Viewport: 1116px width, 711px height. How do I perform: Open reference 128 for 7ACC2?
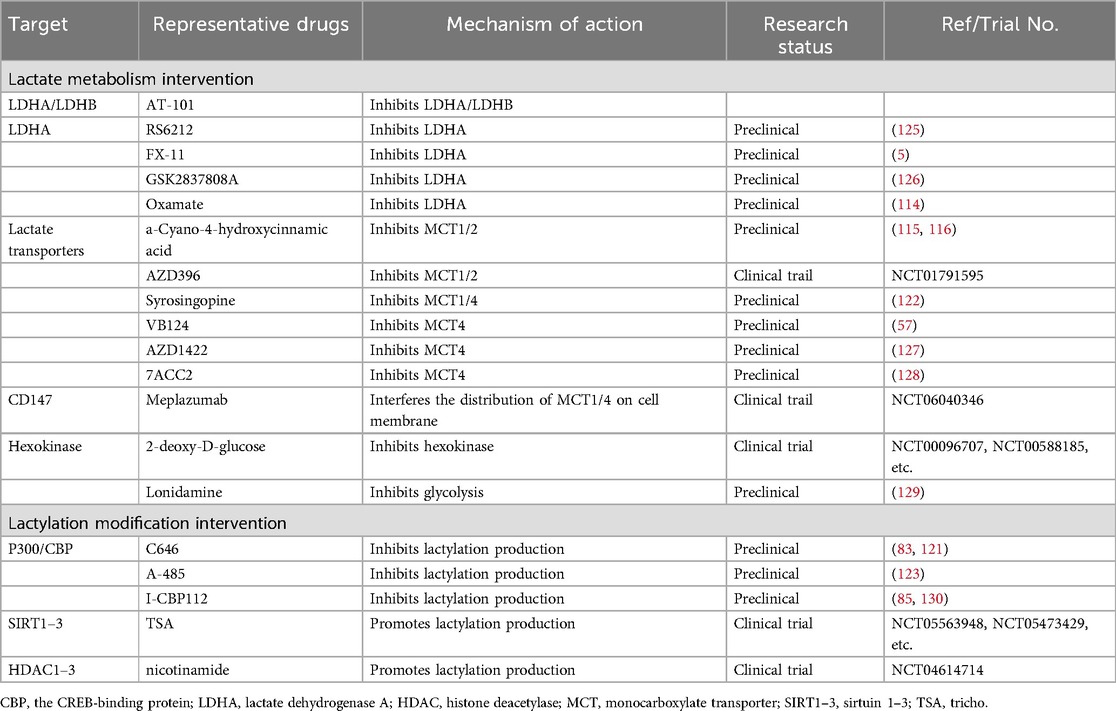tap(908, 375)
